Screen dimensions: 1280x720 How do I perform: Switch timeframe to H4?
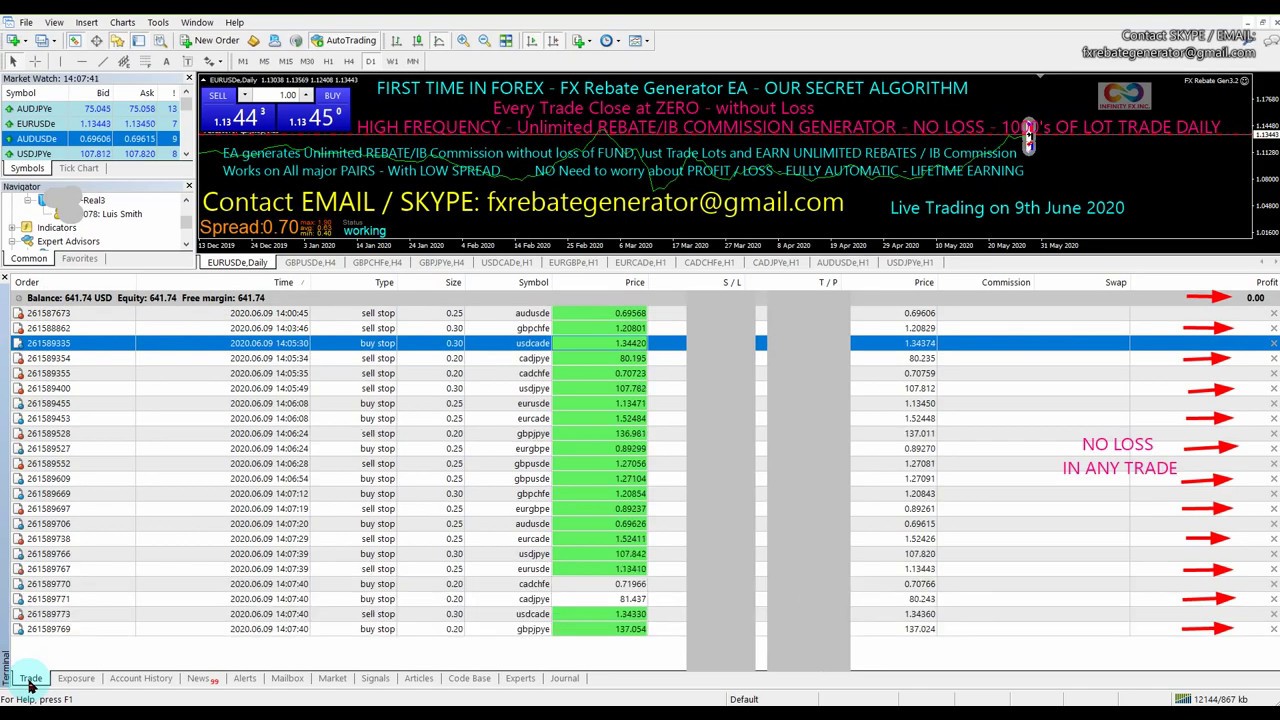(349, 62)
